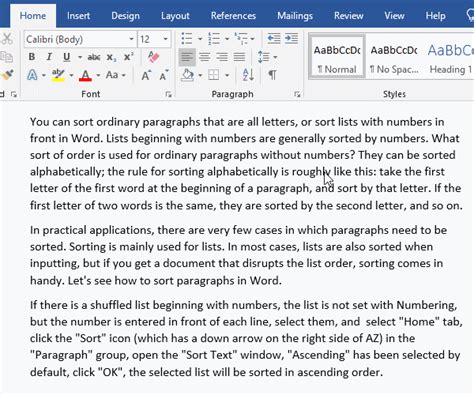Open the Help tab
Screen dimensions: 474x395
click(435, 16)
